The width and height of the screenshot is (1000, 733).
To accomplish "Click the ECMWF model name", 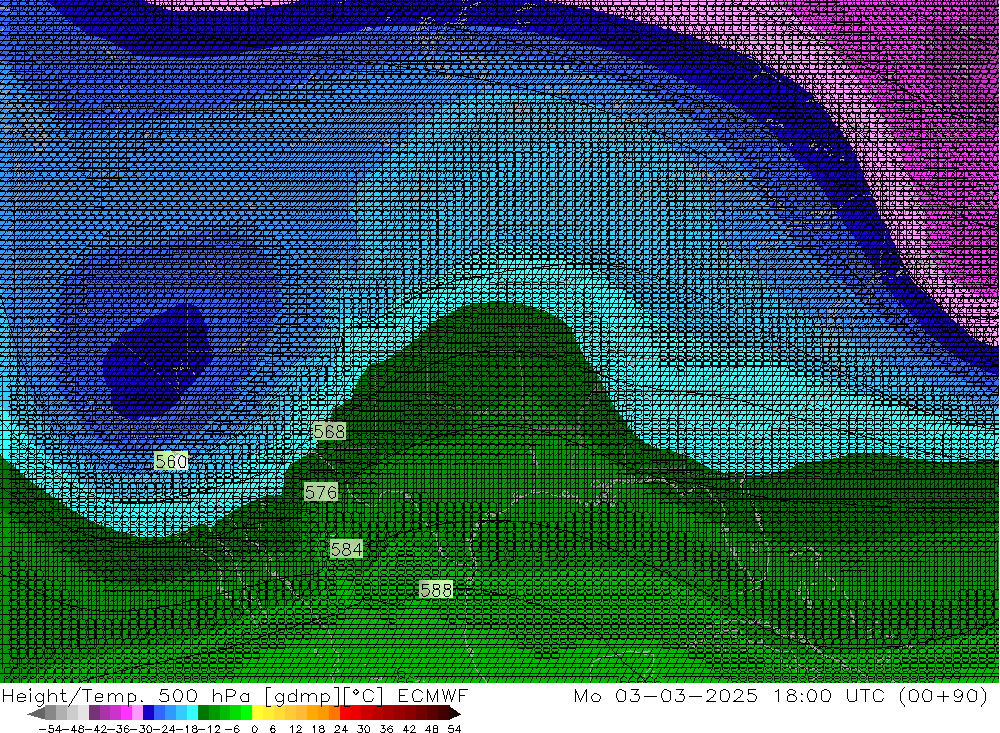I will click(432, 695).
